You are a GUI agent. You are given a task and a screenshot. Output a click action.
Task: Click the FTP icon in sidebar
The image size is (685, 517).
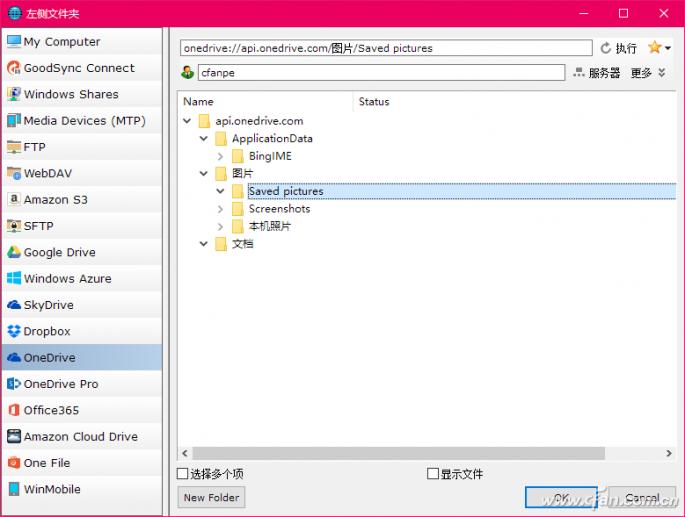pyautogui.click(x=14, y=147)
